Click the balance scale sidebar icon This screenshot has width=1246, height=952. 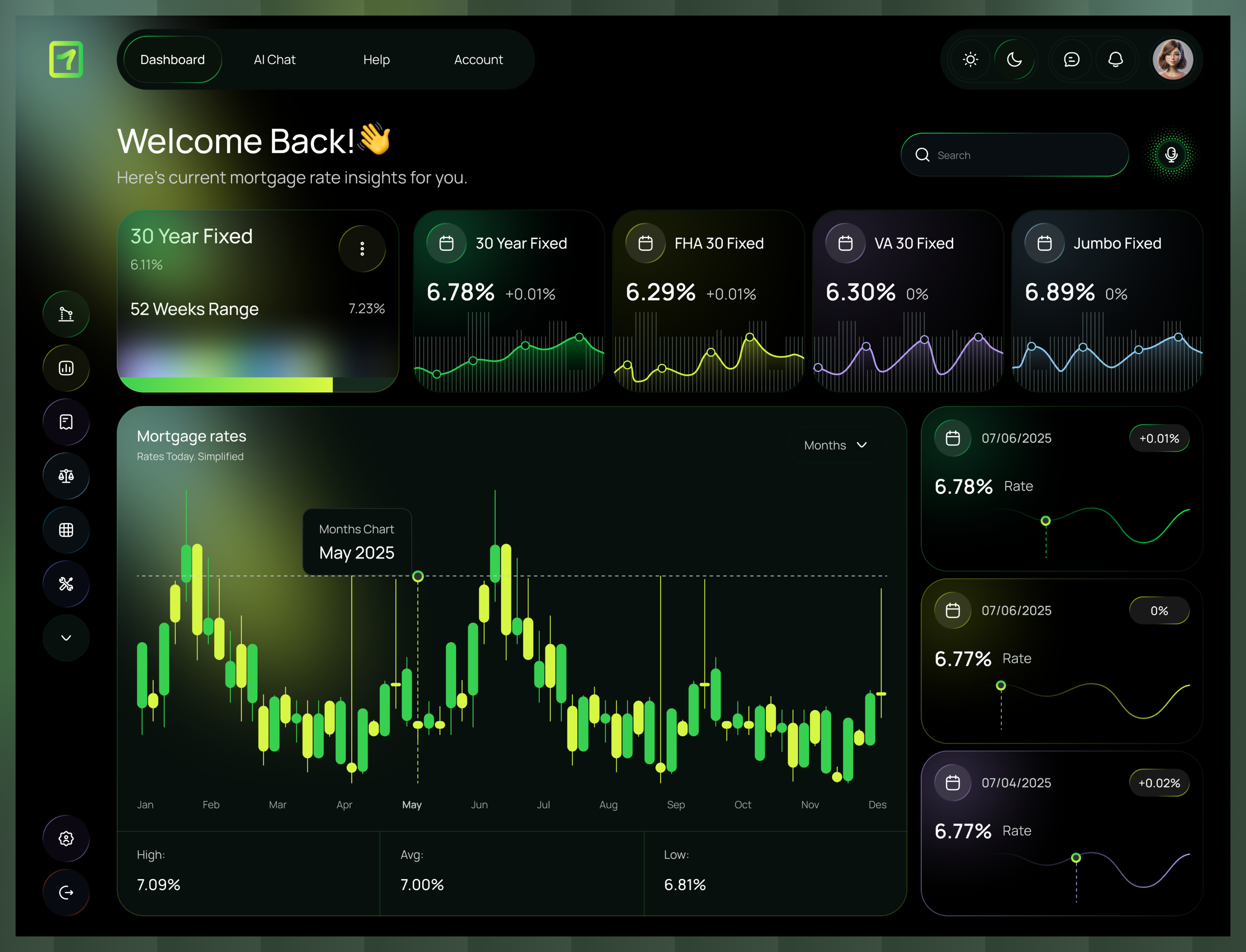(x=66, y=476)
